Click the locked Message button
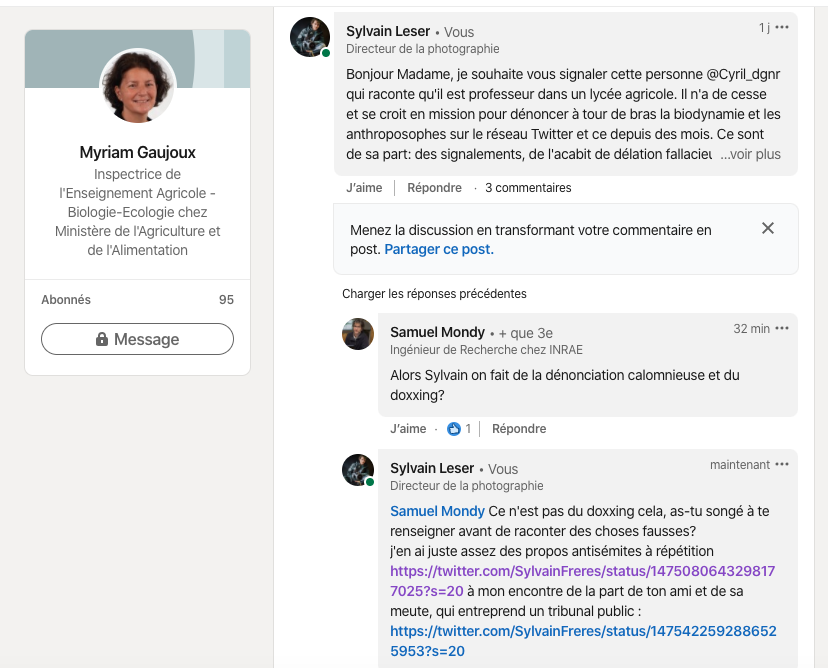Viewport: 828px width, 668px height. (137, 339)
